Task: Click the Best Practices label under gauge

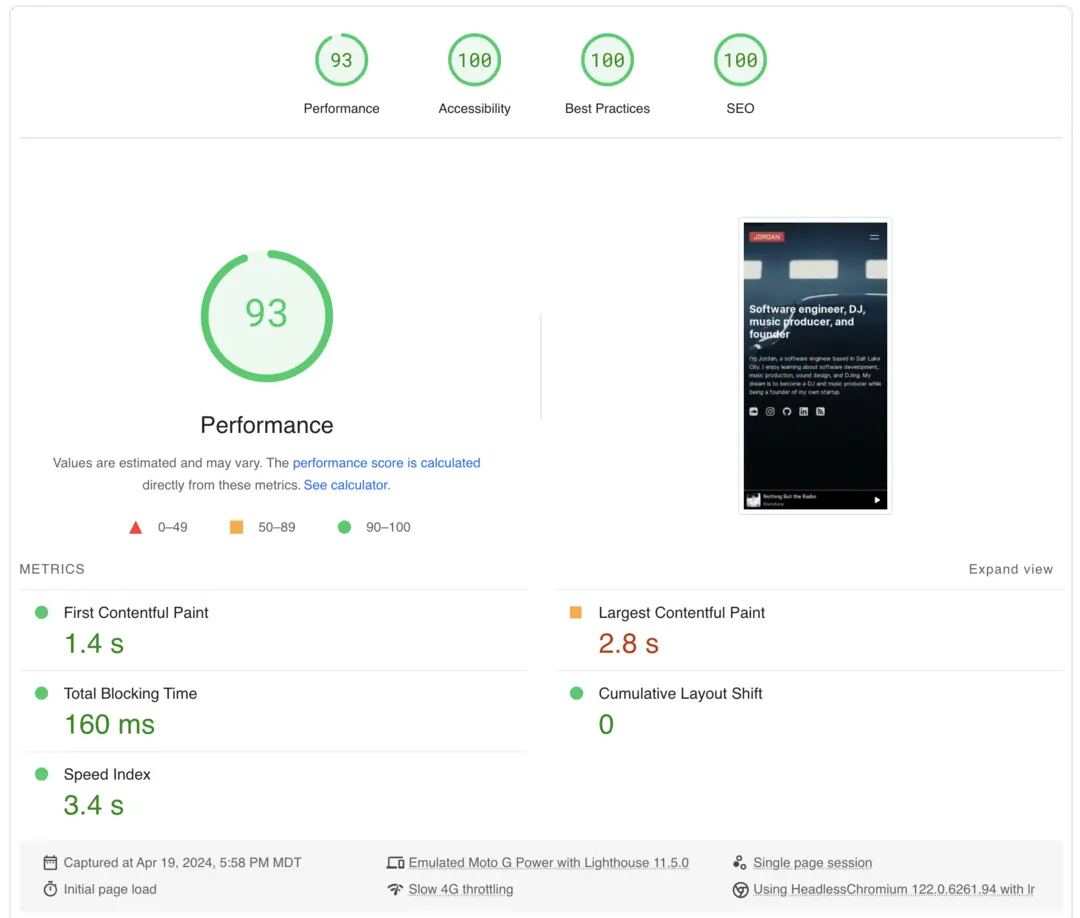Action: 607,108
